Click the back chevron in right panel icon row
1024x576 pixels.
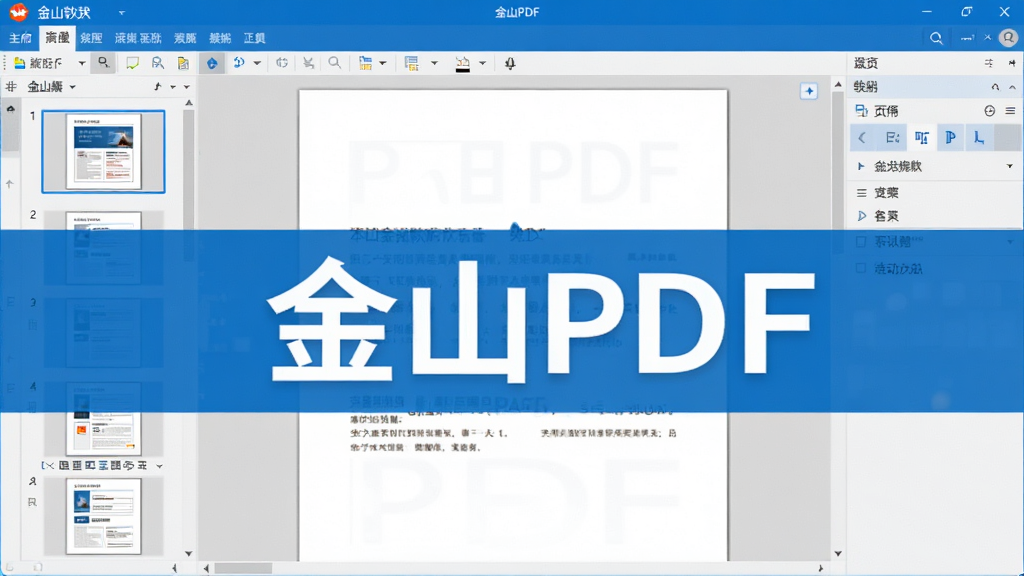[x=862, y=138]
